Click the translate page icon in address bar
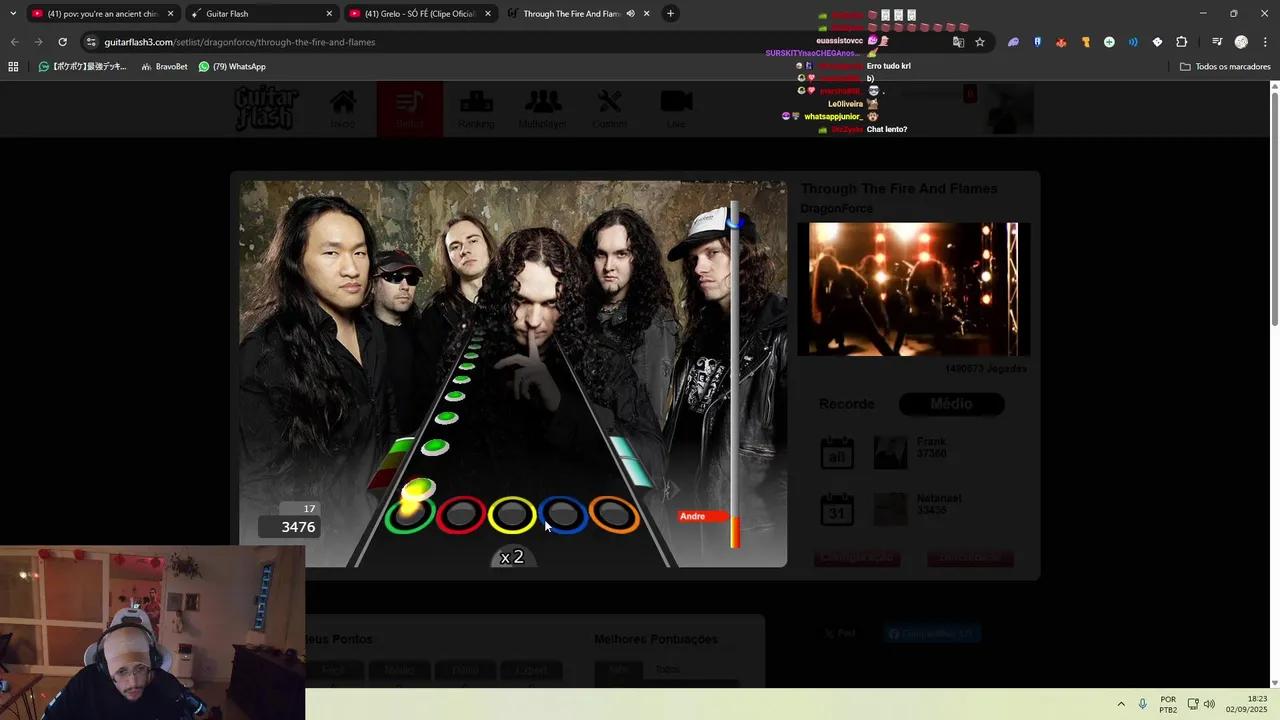This screenshot has height=720, width=1280. (x=958, y=42)
